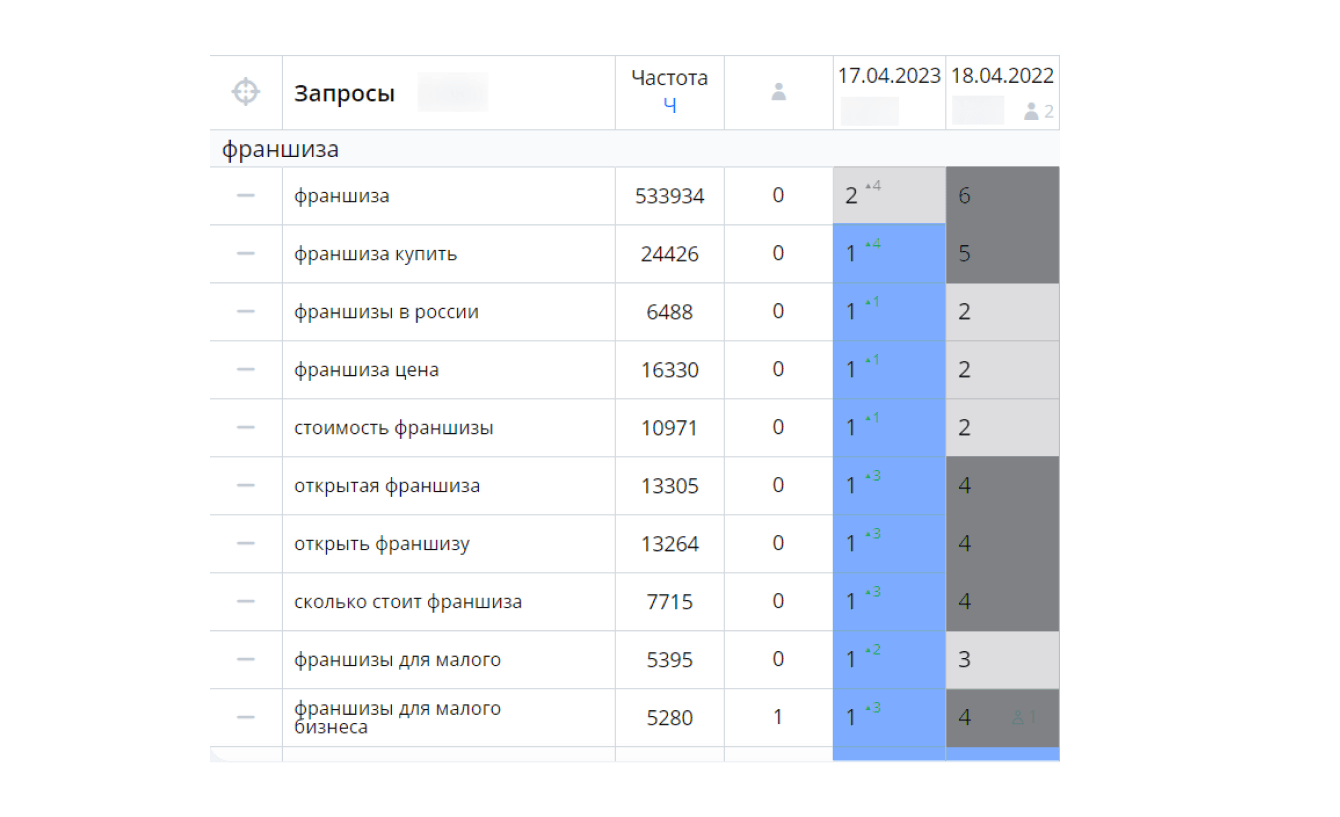Click 17.04.2023 position cell for "франшиза цена"

889,370
